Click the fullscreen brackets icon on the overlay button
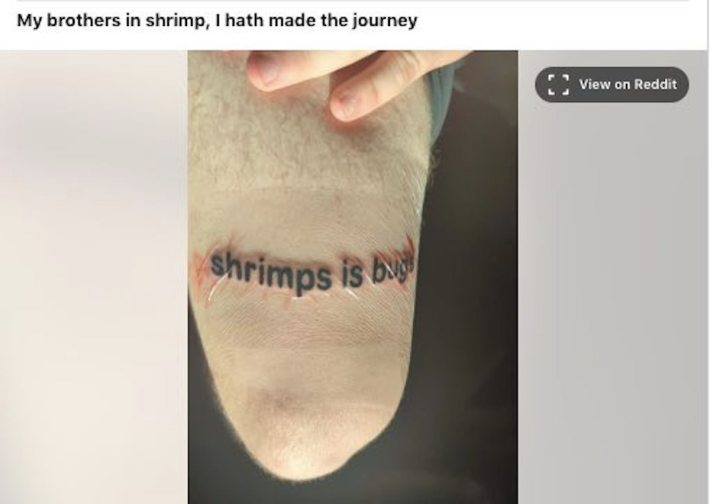This screenshot has height=504, width=710. click(558, 85)
